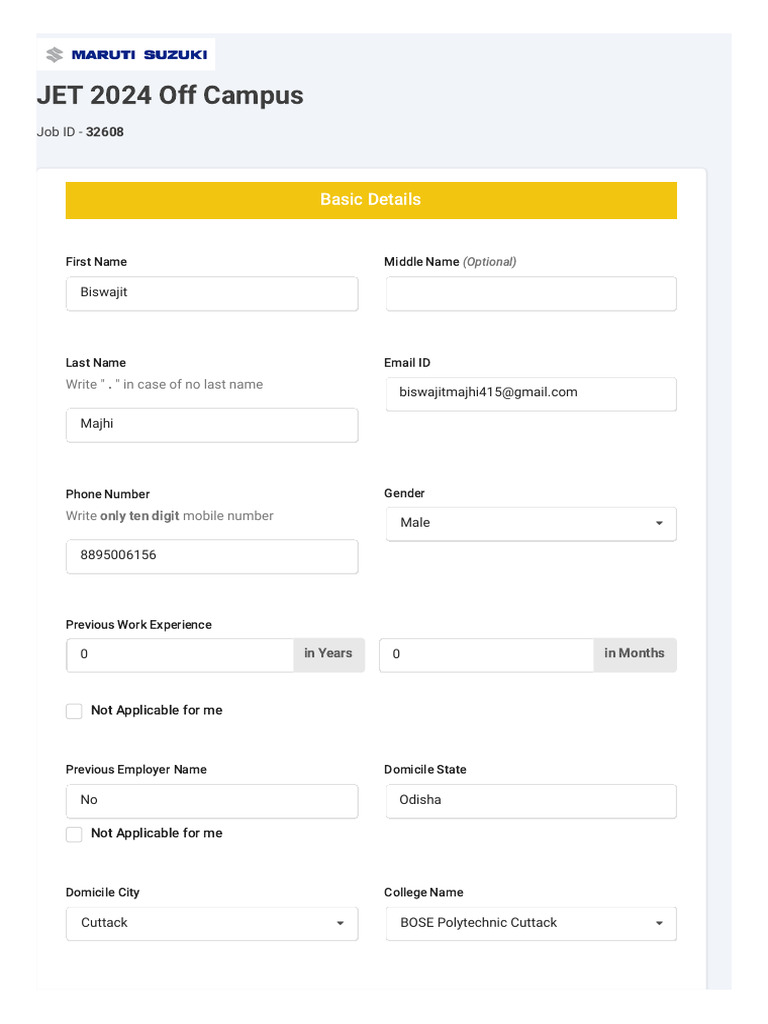768x1024 pixels.
Task: Click the 'Write only ten digit mobile number' hint
Action: pyautogui.click(x=170, y=516)
